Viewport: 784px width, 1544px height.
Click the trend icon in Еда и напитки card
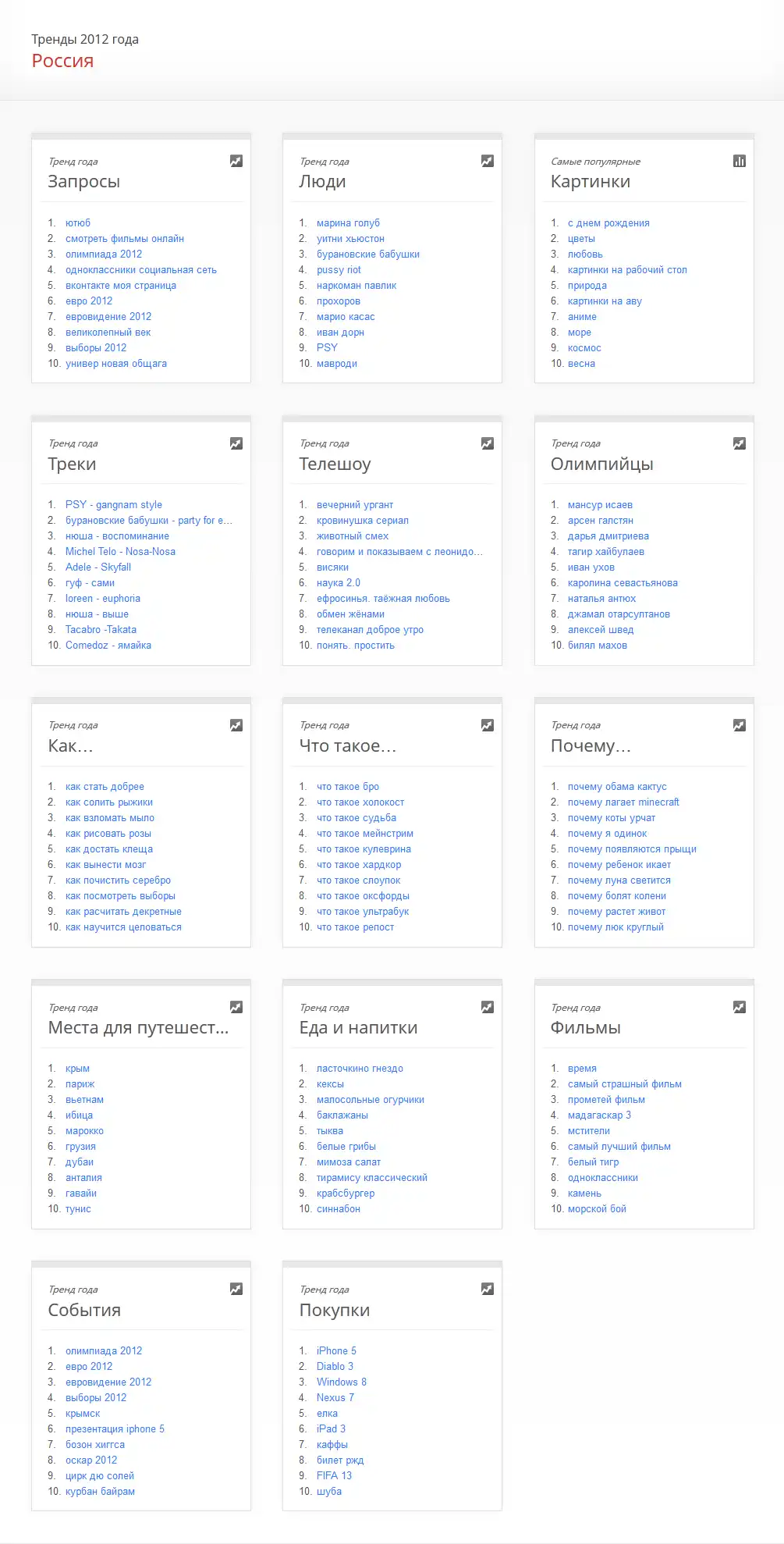(488, 1007)
